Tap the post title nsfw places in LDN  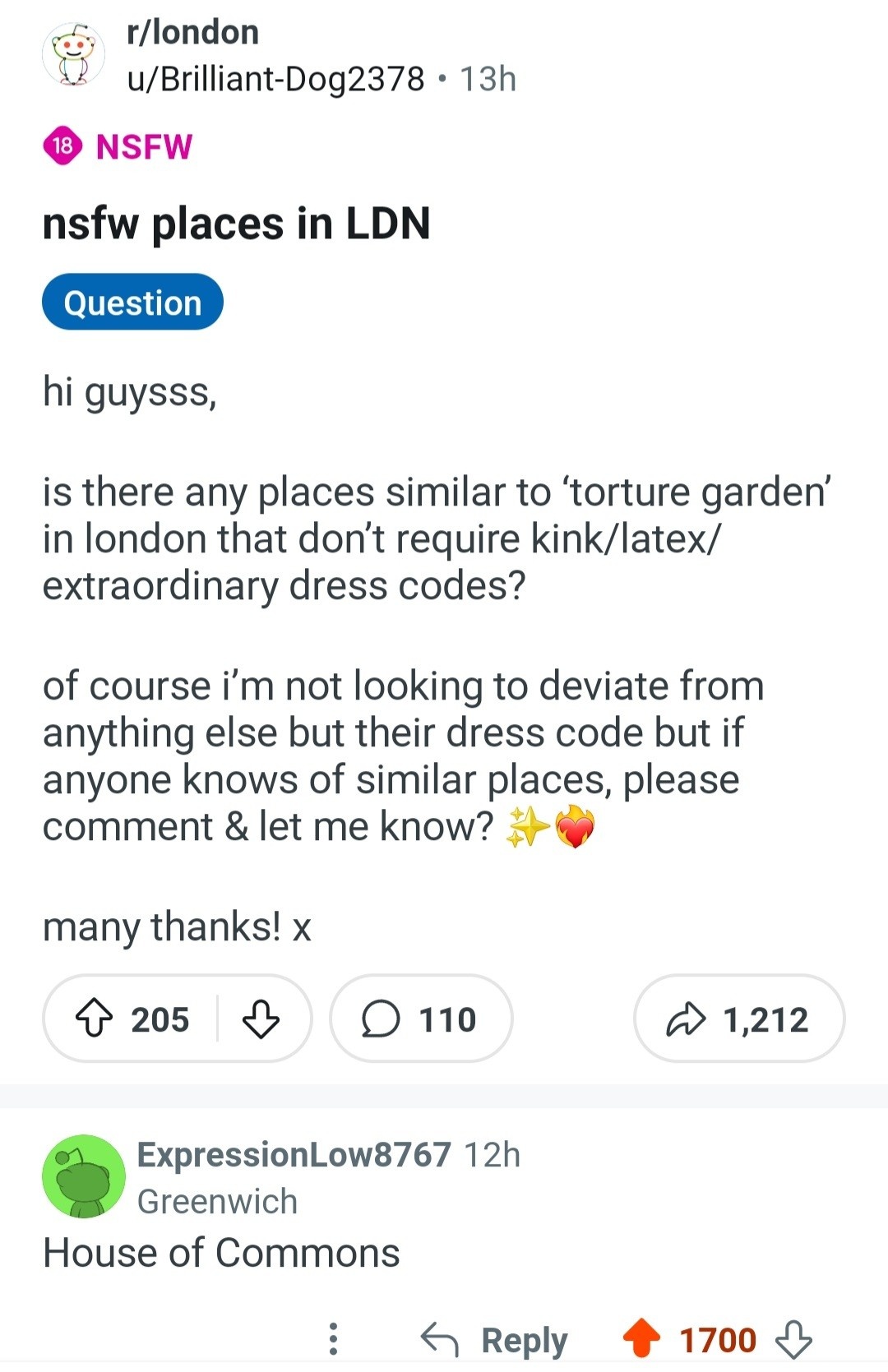(x=237, y=224)
